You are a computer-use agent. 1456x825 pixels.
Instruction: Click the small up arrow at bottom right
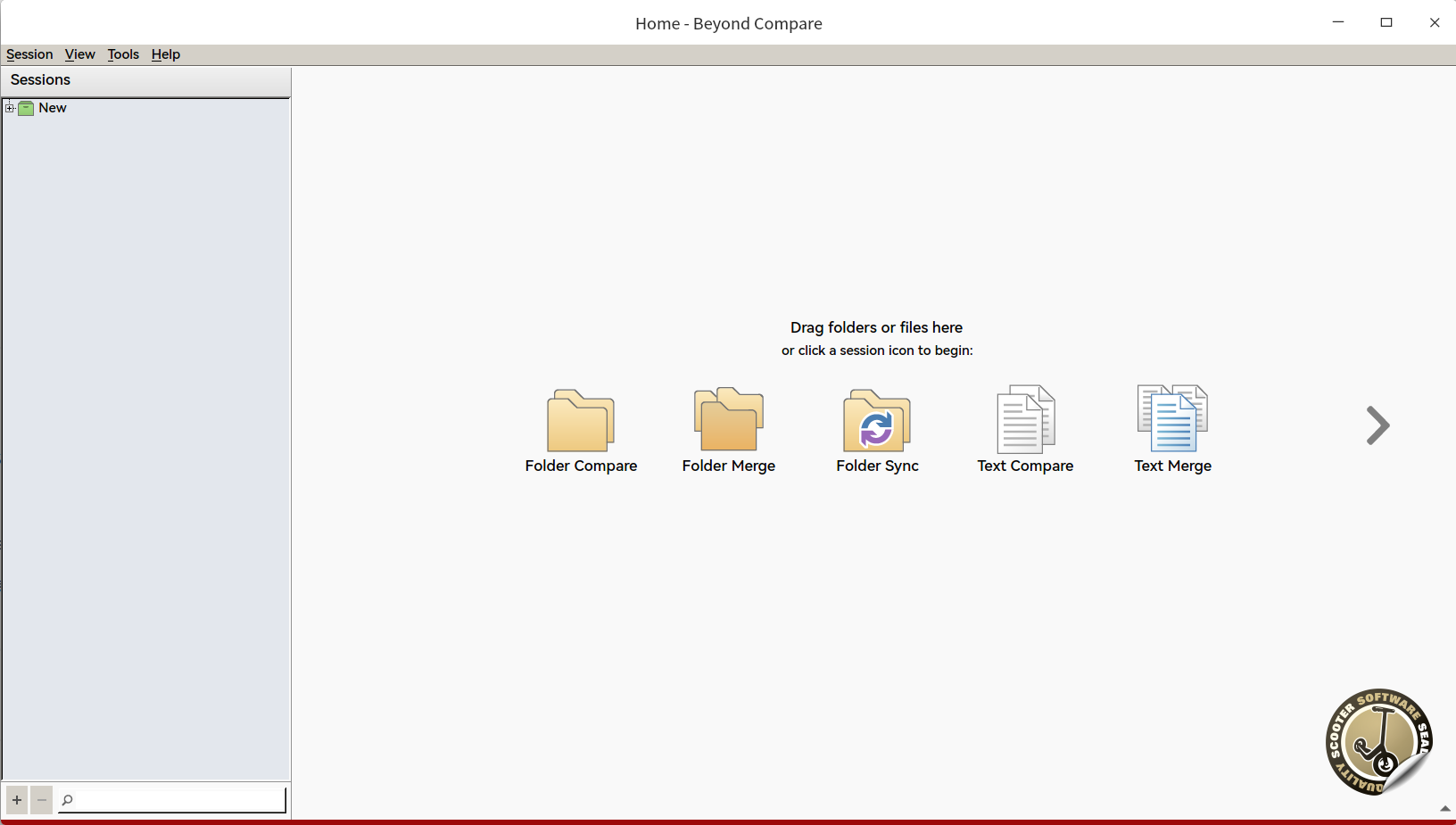click(1445, 808)
